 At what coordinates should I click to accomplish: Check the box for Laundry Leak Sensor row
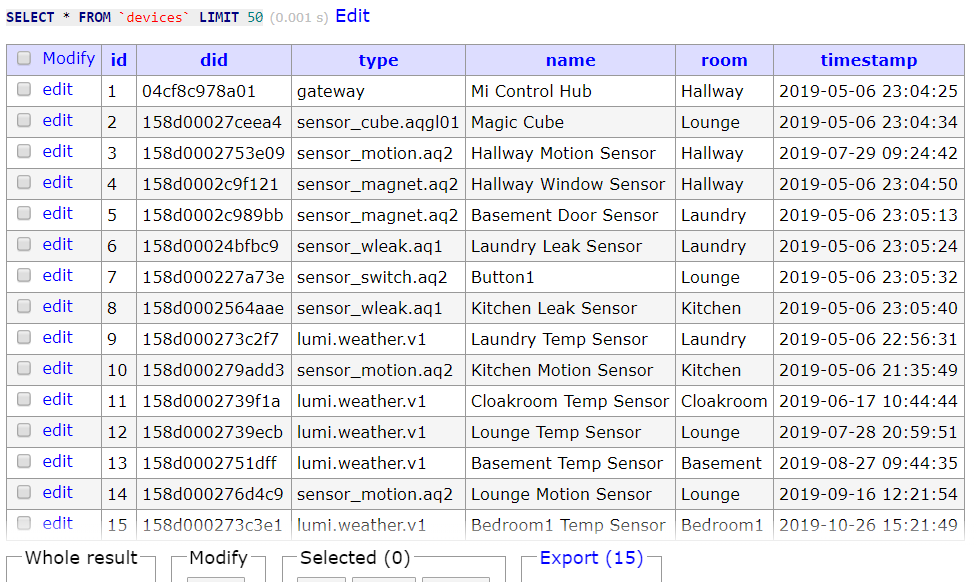pos(24,245)
